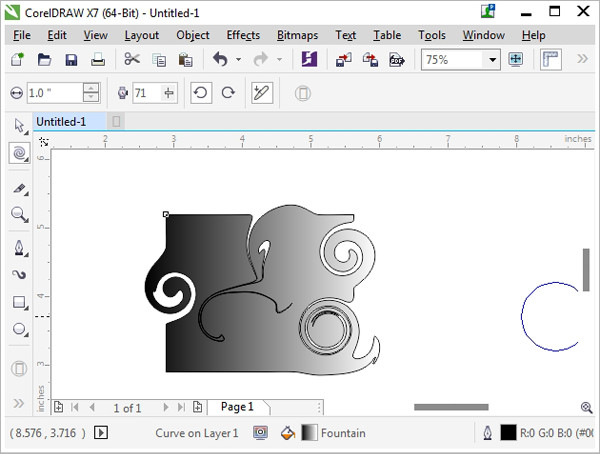Expand more toolbox tools chevron
Screen dimensions: 600x454
[18, 403]
